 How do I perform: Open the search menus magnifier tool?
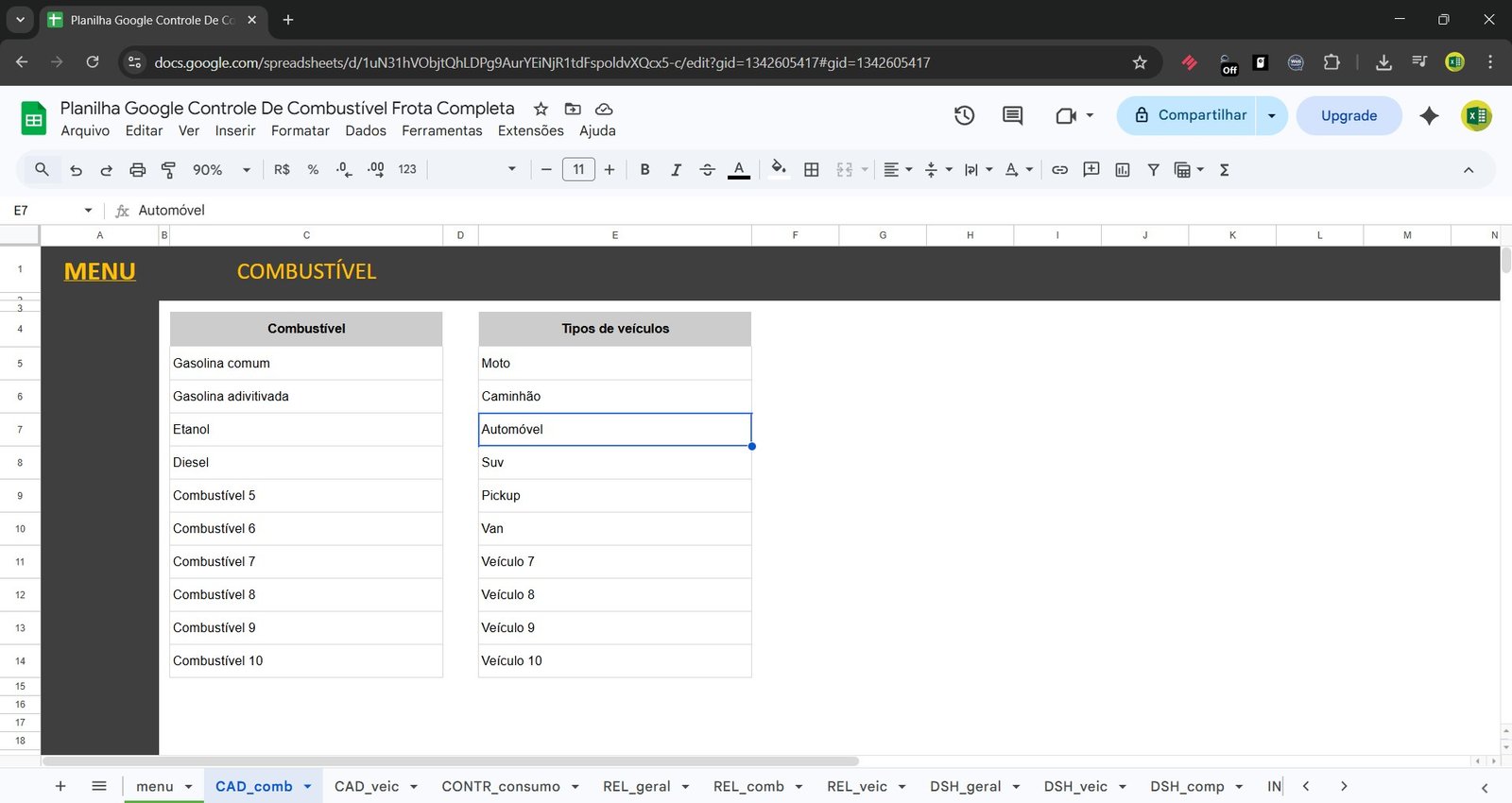click(x=42, y=170)
